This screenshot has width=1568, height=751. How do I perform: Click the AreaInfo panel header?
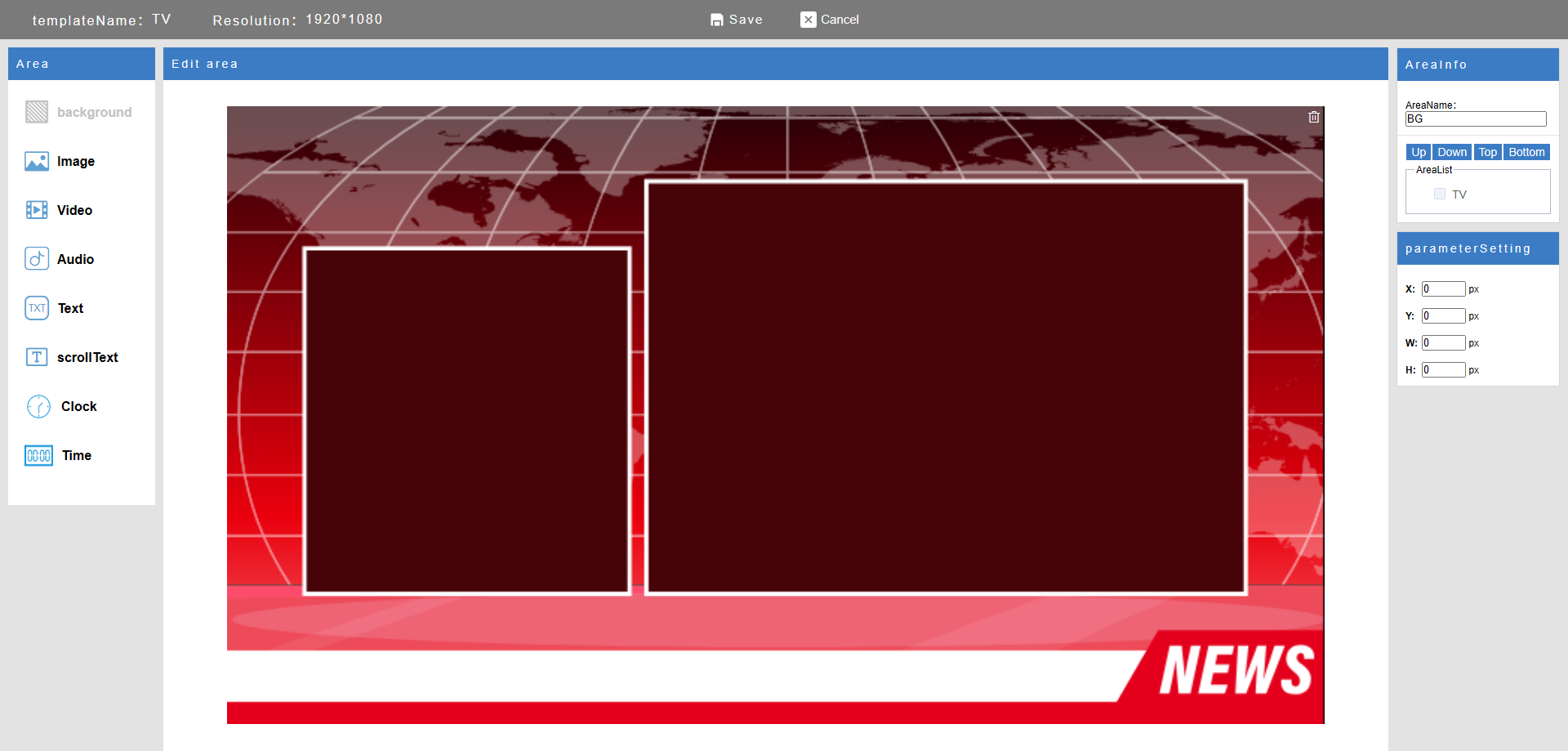[1477, 65]
